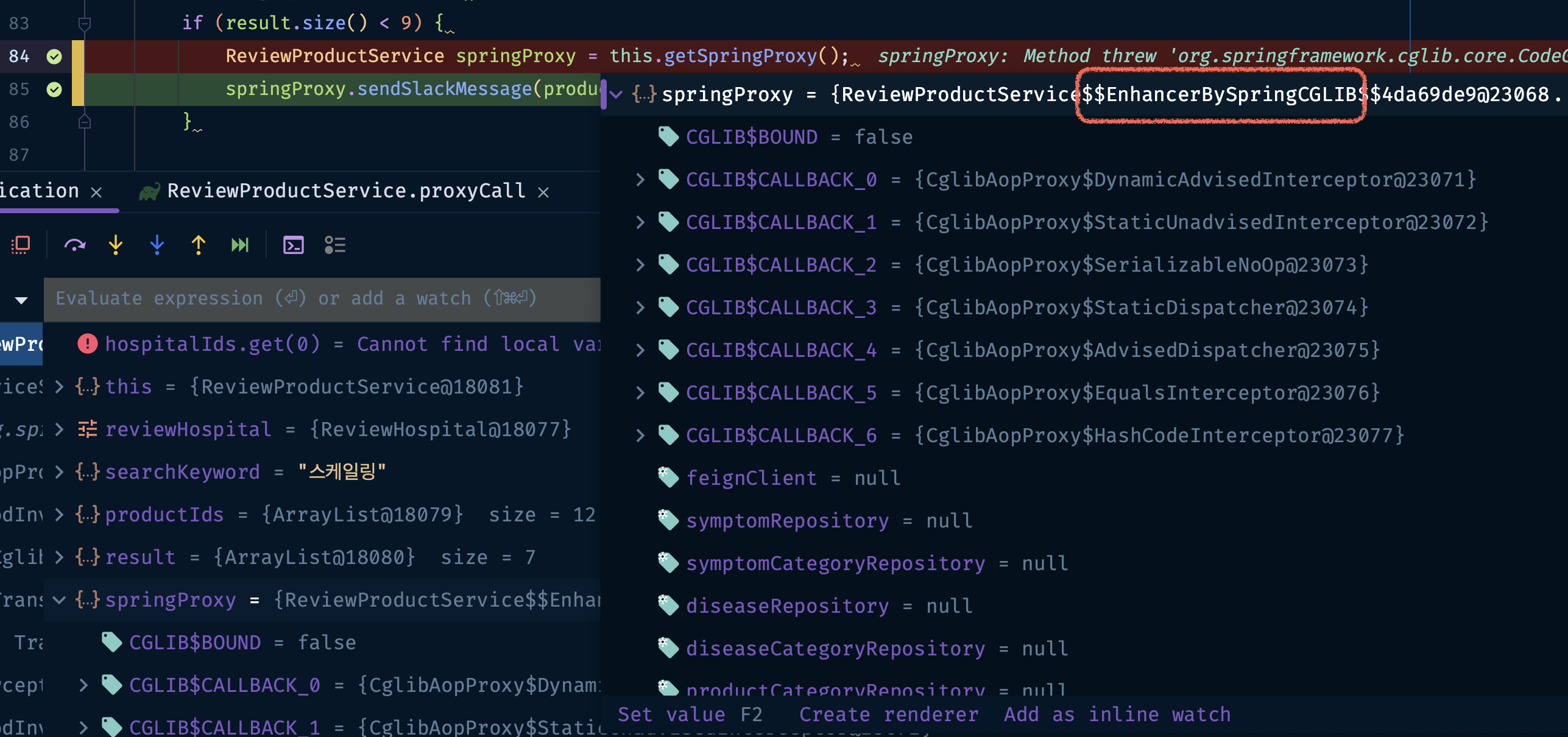
Task: Open the debugger layout settings list icon
Action: pyautogui.click(x=335, y=245)
